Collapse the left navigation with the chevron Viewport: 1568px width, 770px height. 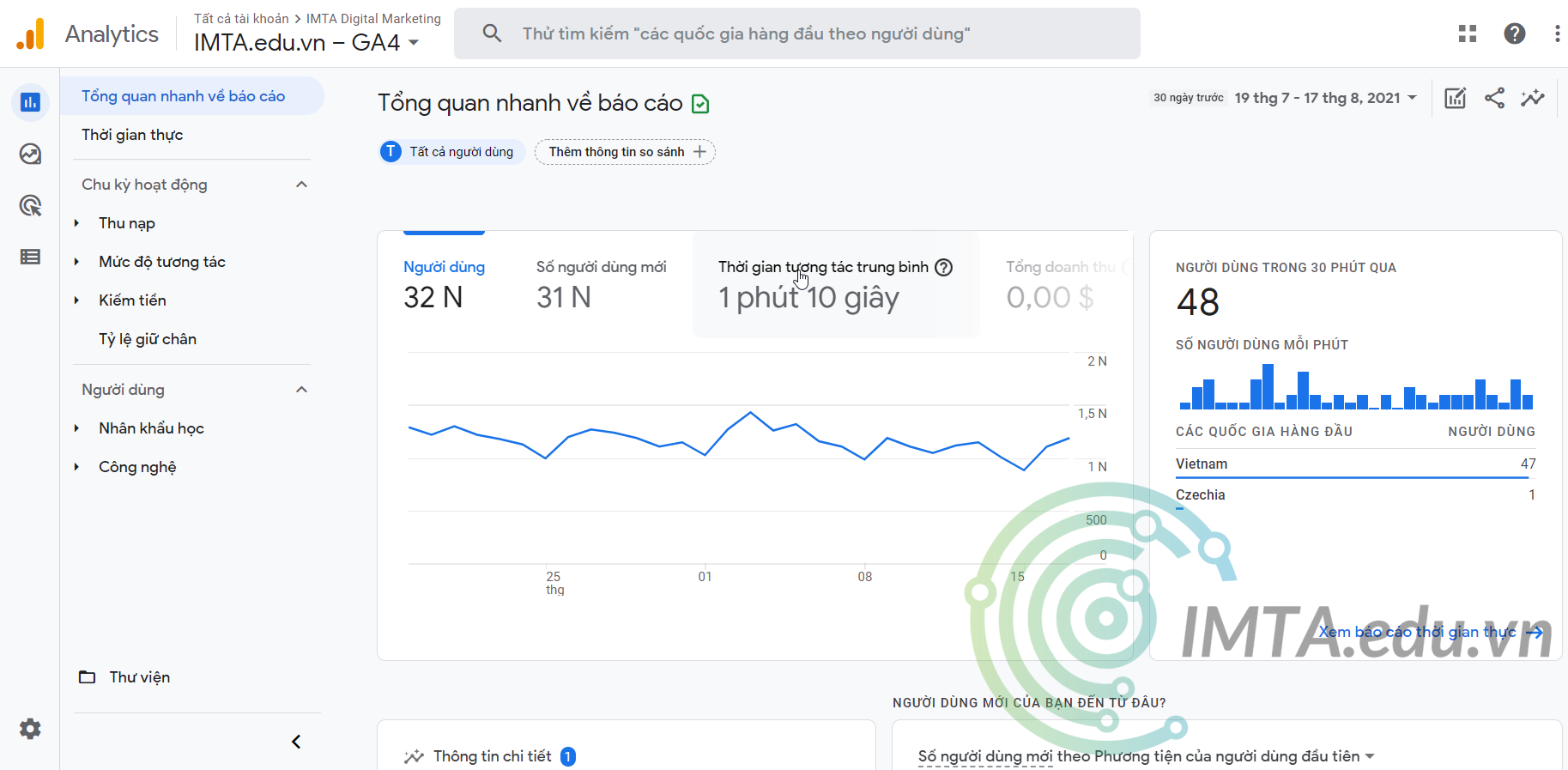(296, 742)
